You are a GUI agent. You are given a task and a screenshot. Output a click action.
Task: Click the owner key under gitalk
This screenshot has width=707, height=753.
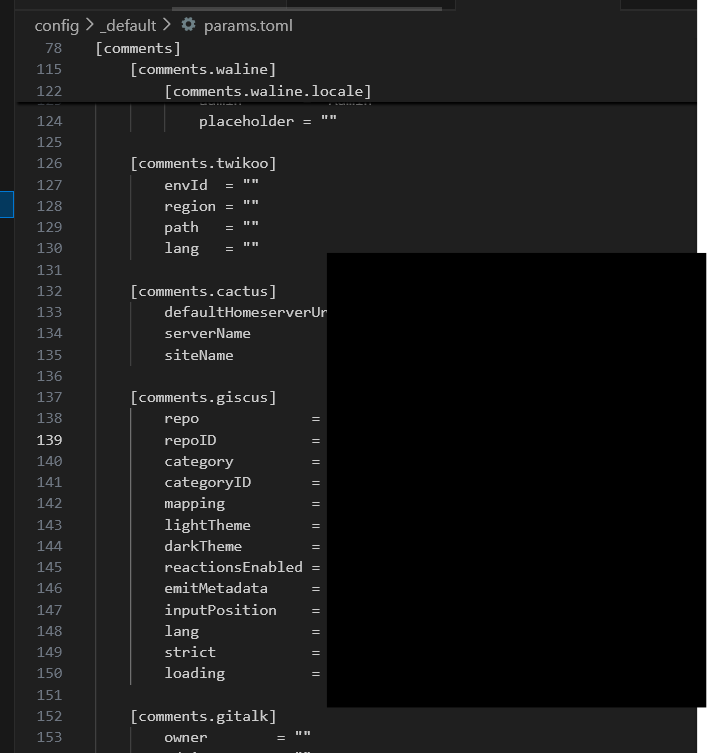click(186, 737)
